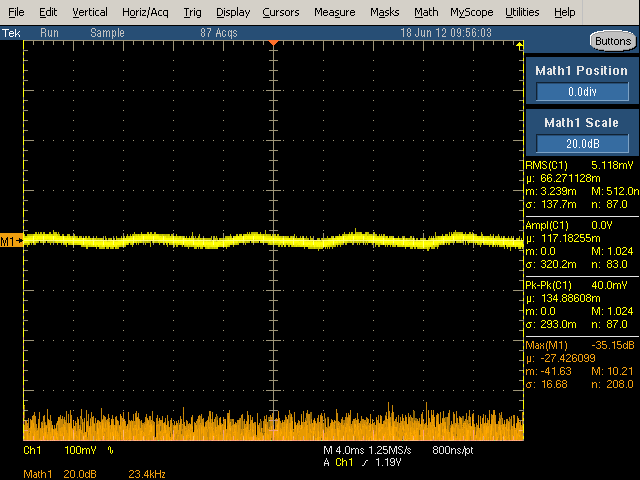Click the Ch1 bandwidth limit coupling icon
Image resolution: width=640 pixels, height=480 pixels.
tap(110, 450)
